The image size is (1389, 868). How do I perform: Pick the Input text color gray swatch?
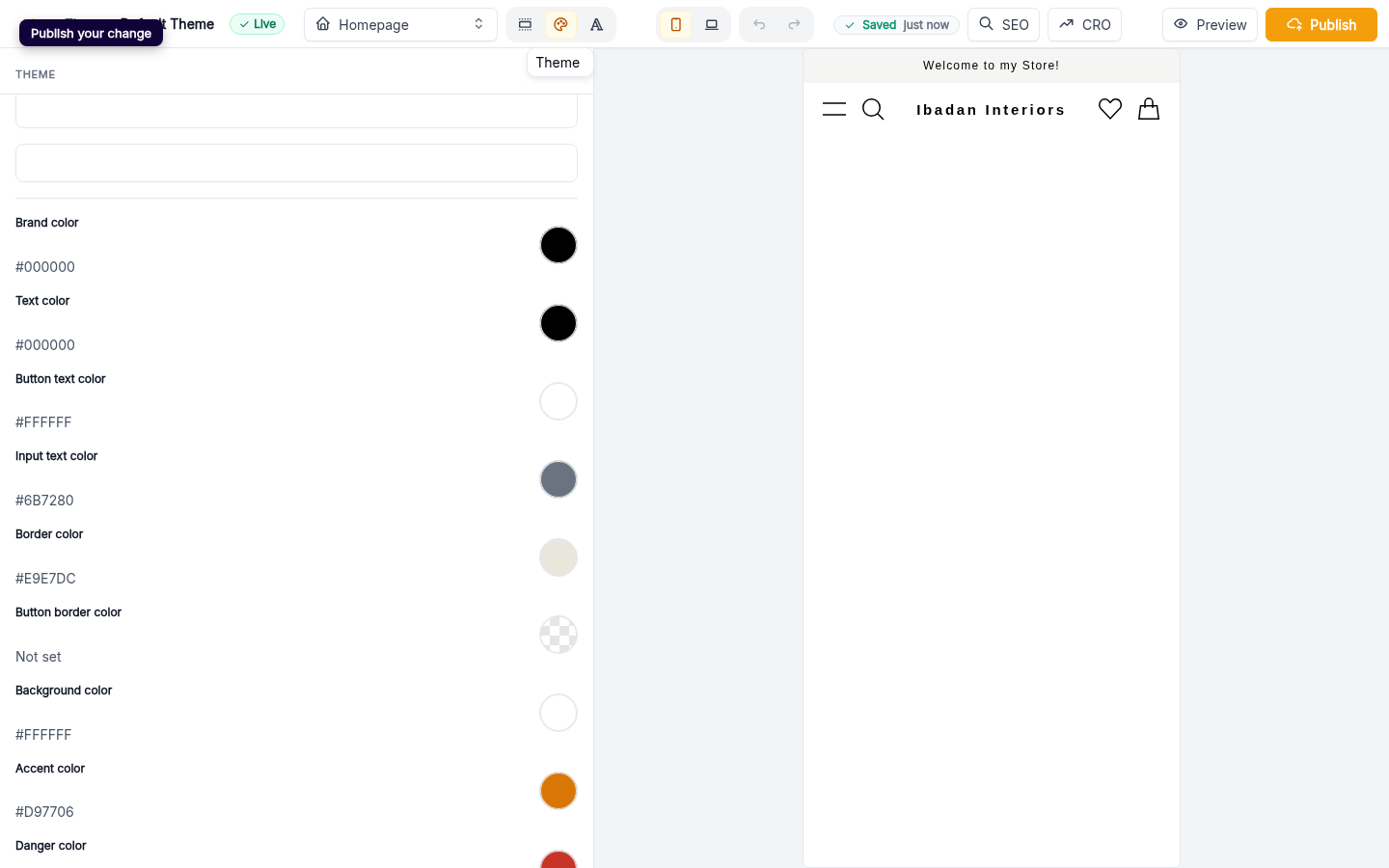tap(558, 479)
